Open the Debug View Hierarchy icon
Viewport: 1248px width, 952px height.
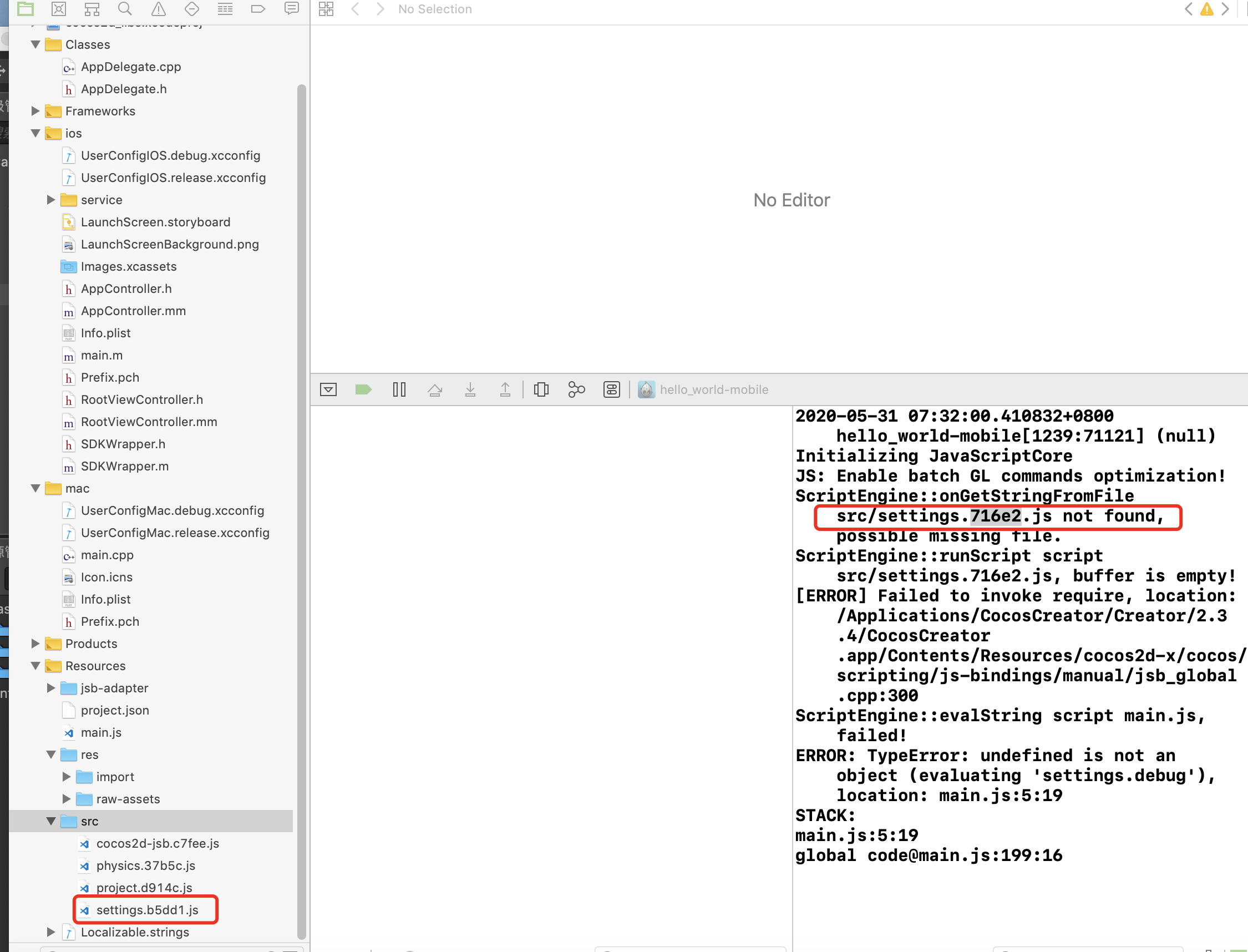pos(541,389)
